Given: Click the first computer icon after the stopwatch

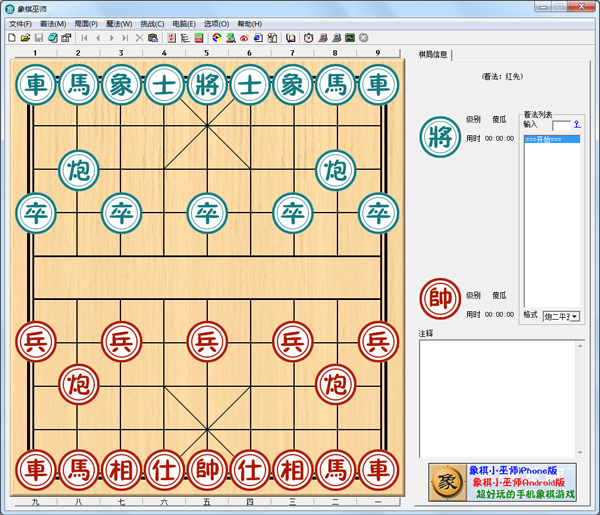Looking at the screenshot, I should click(323, 38).
